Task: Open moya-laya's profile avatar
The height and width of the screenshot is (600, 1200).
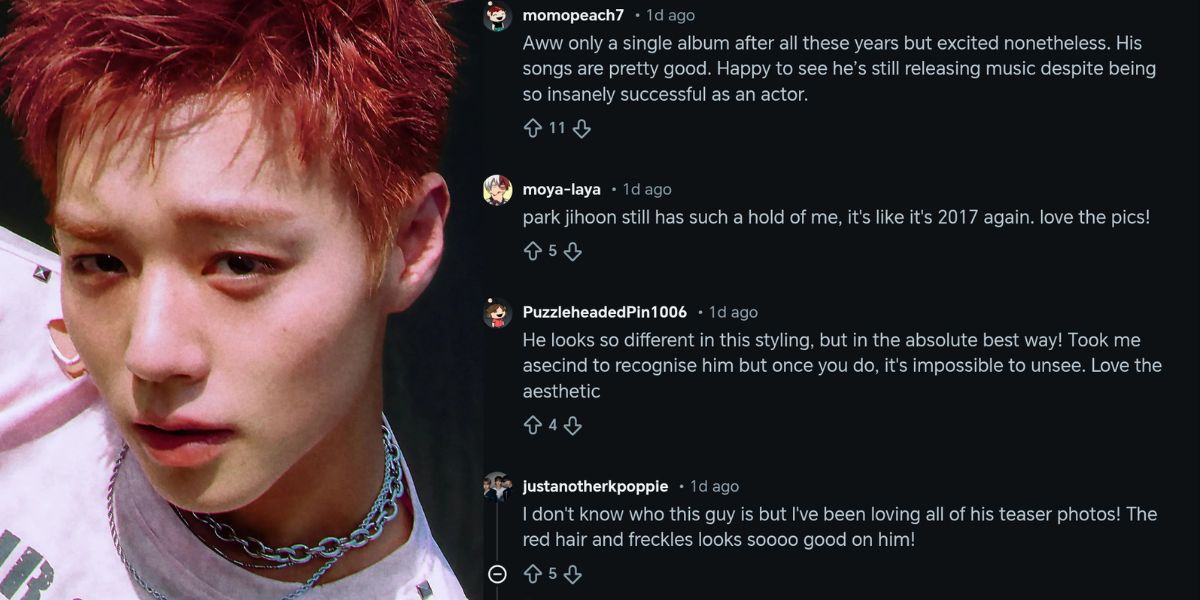Action: point(498,189)
